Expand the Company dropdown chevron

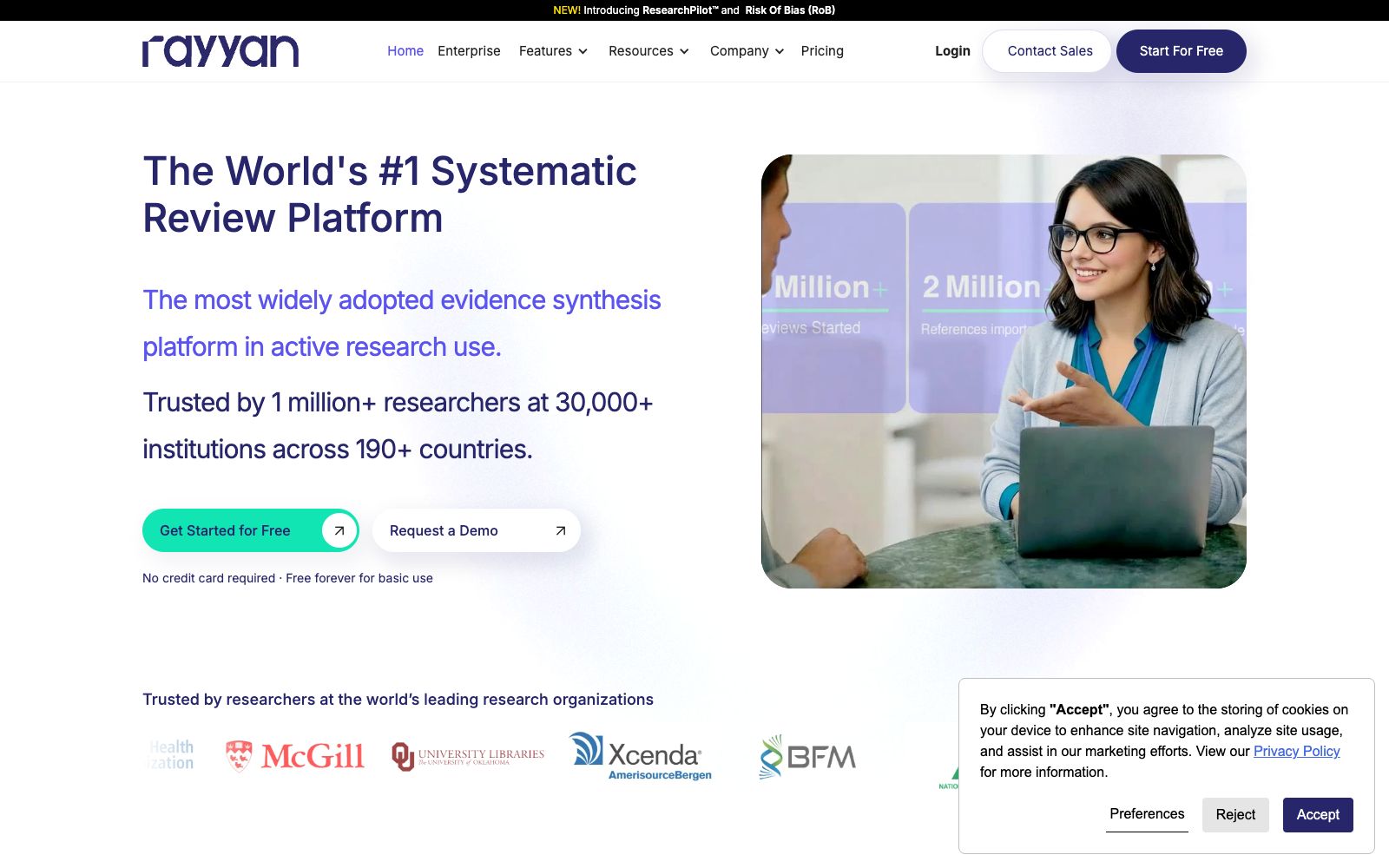(x=780, y=51)
